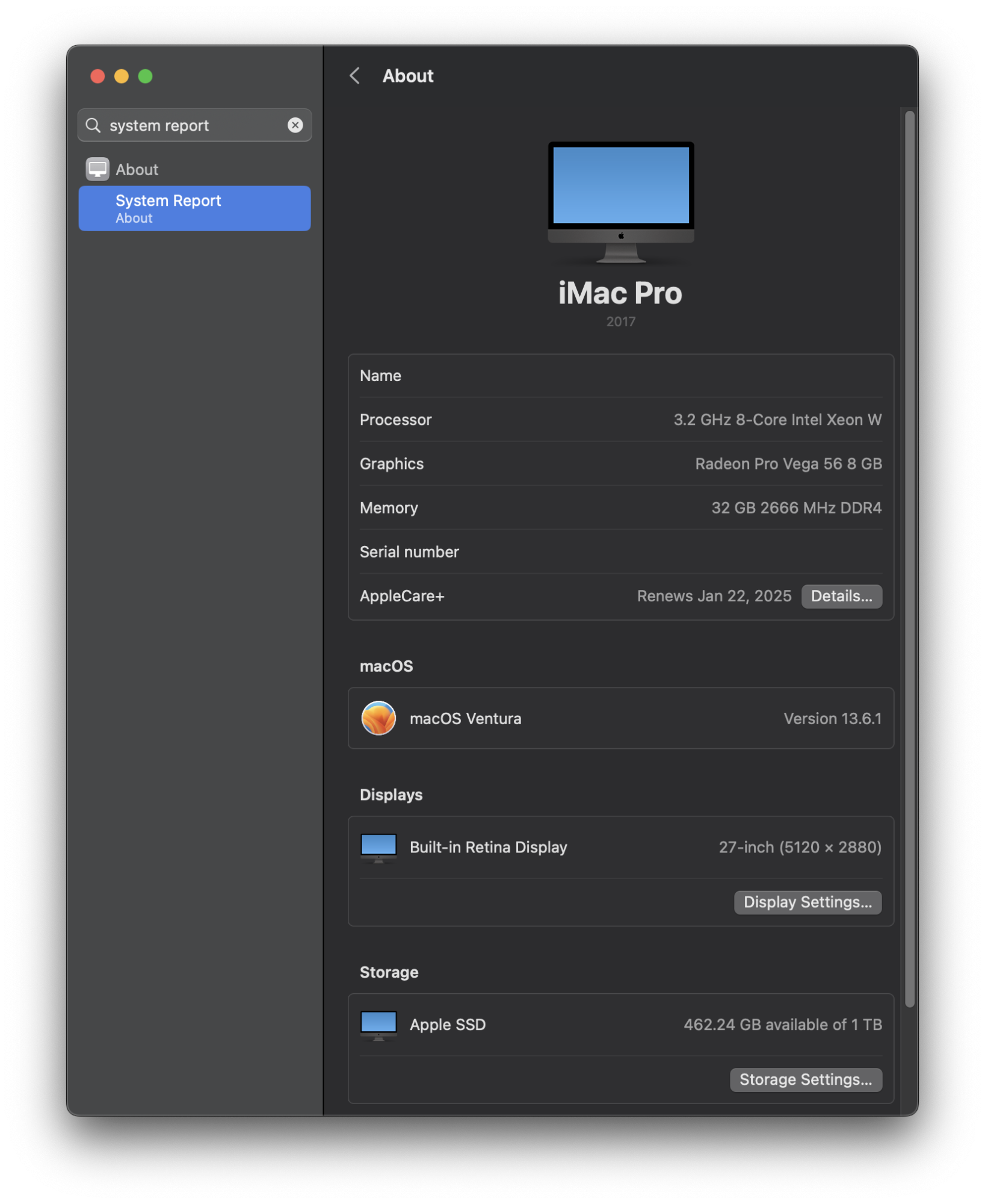985x1204 pixels.
Task: Click the Apple SSD storage icon
Action: 378,1025
